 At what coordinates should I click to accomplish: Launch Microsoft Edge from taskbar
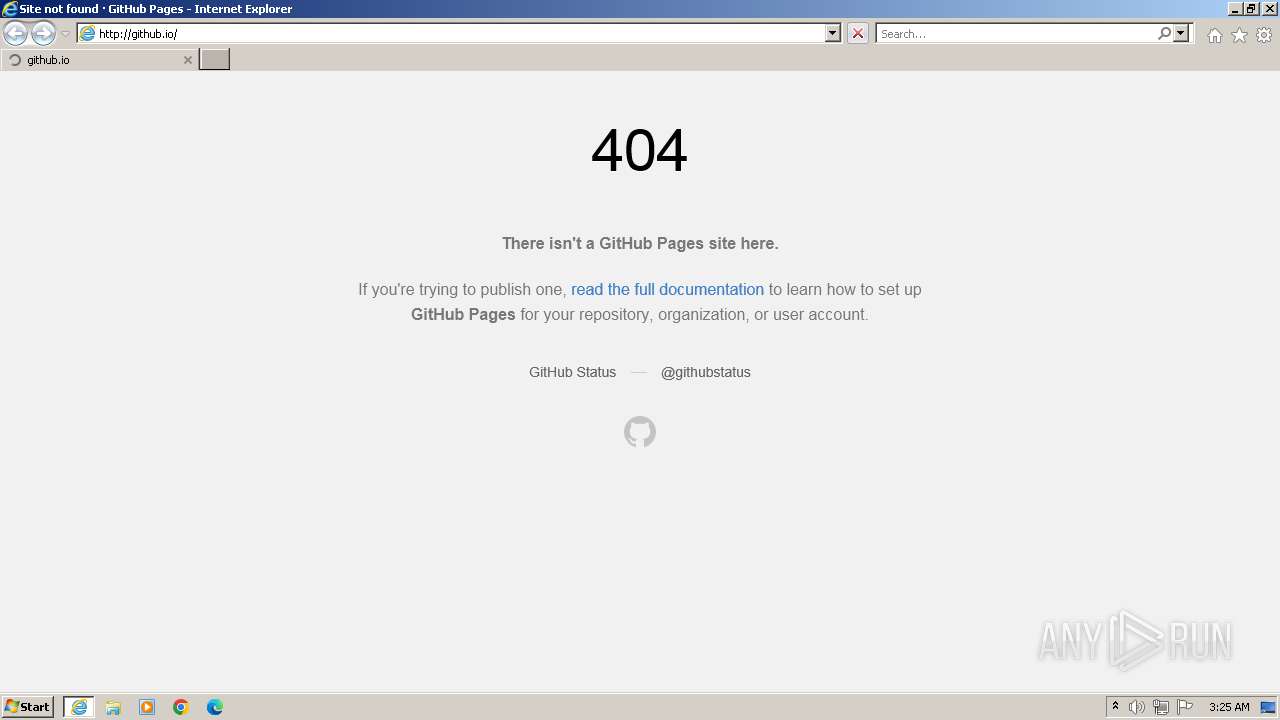coord(215,707)
